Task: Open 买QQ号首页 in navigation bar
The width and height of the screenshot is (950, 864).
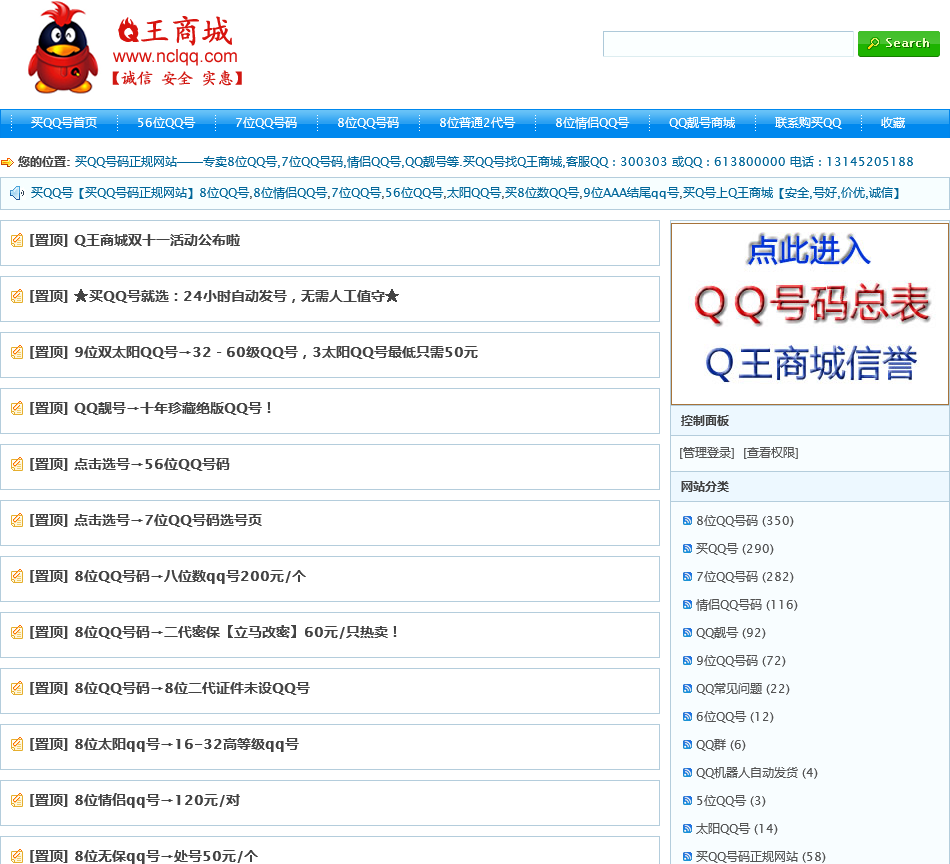Action: [64, 123]
